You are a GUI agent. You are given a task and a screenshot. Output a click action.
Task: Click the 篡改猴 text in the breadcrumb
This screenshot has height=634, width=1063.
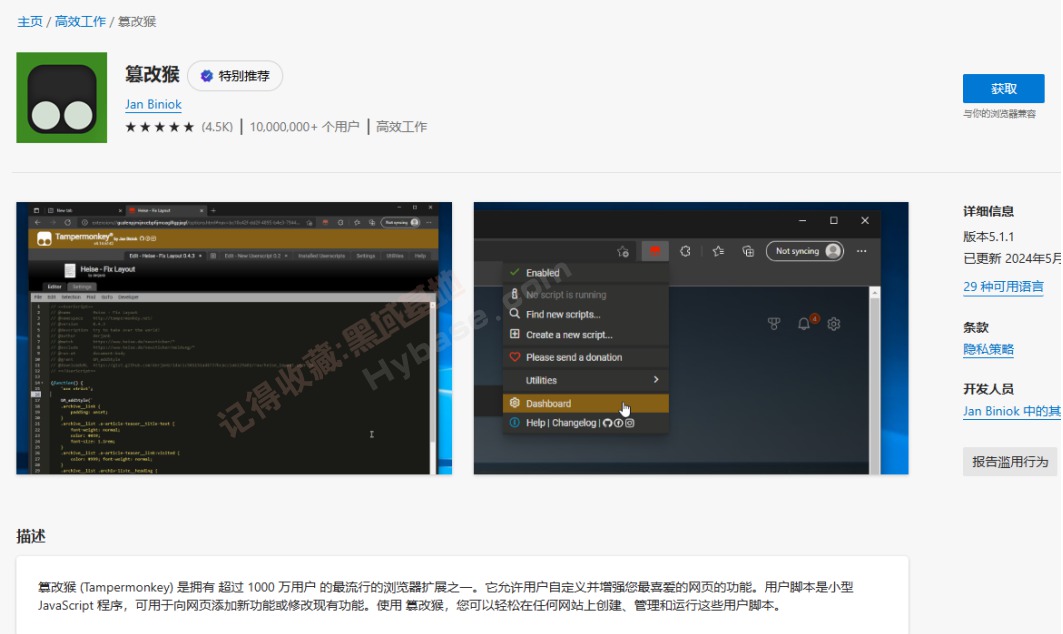pyautogui.click(x=137, y=22)
